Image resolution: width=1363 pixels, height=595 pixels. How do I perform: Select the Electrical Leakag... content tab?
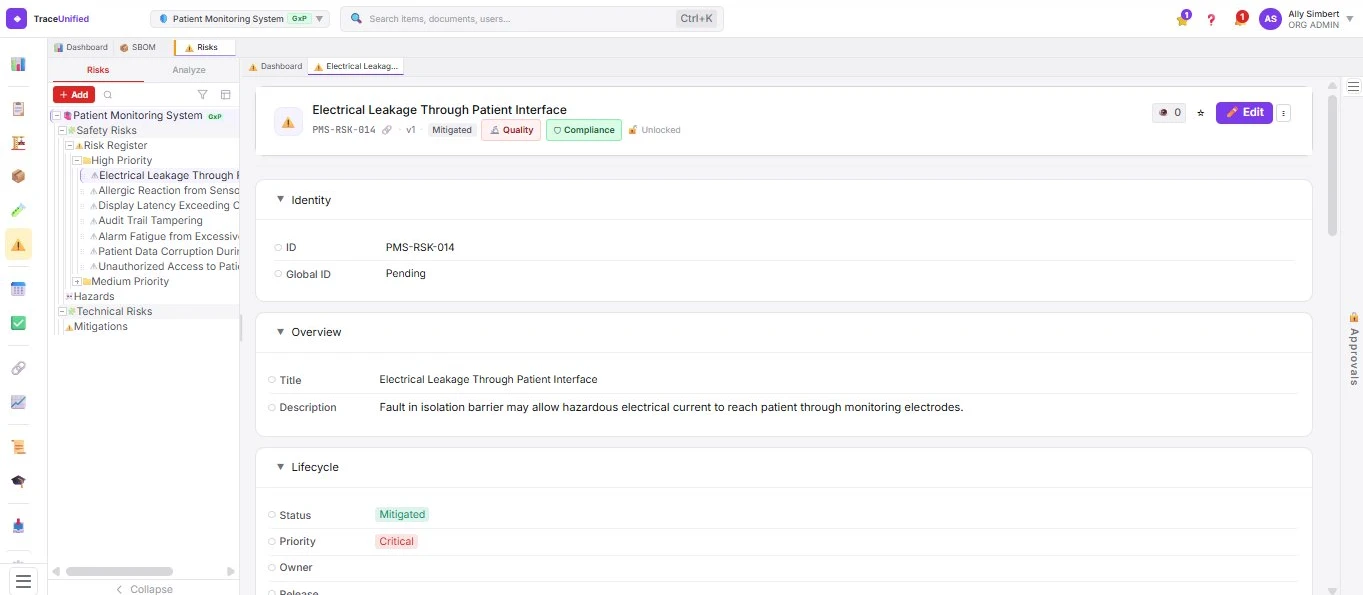[356, 66]
